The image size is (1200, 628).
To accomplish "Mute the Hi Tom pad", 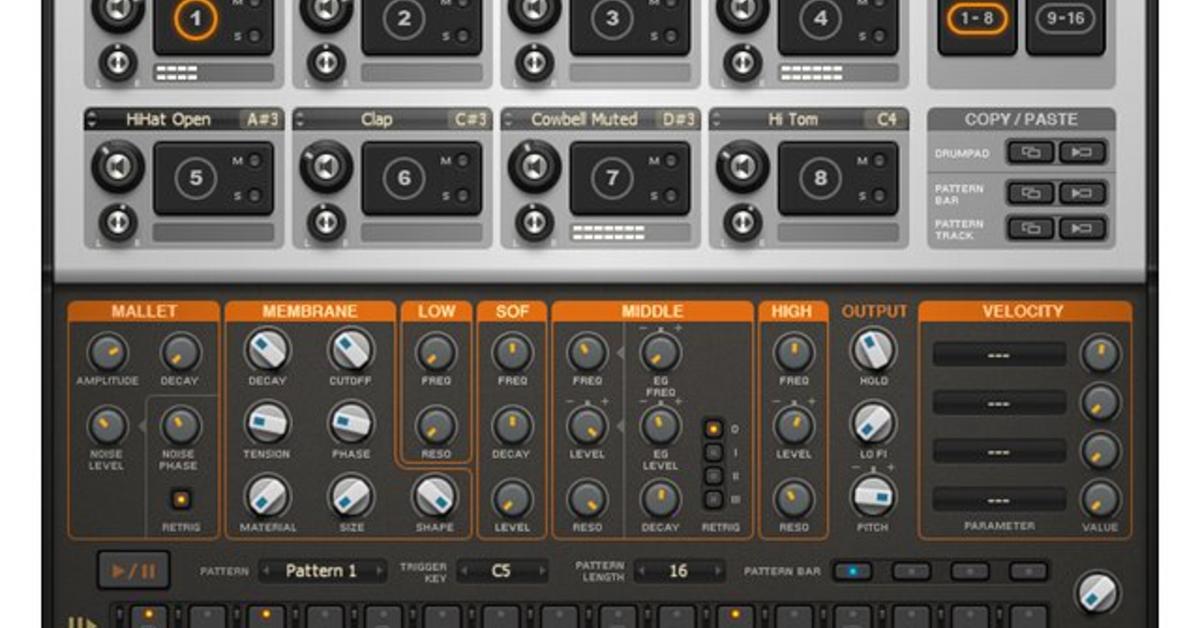I will click(879, 161).
